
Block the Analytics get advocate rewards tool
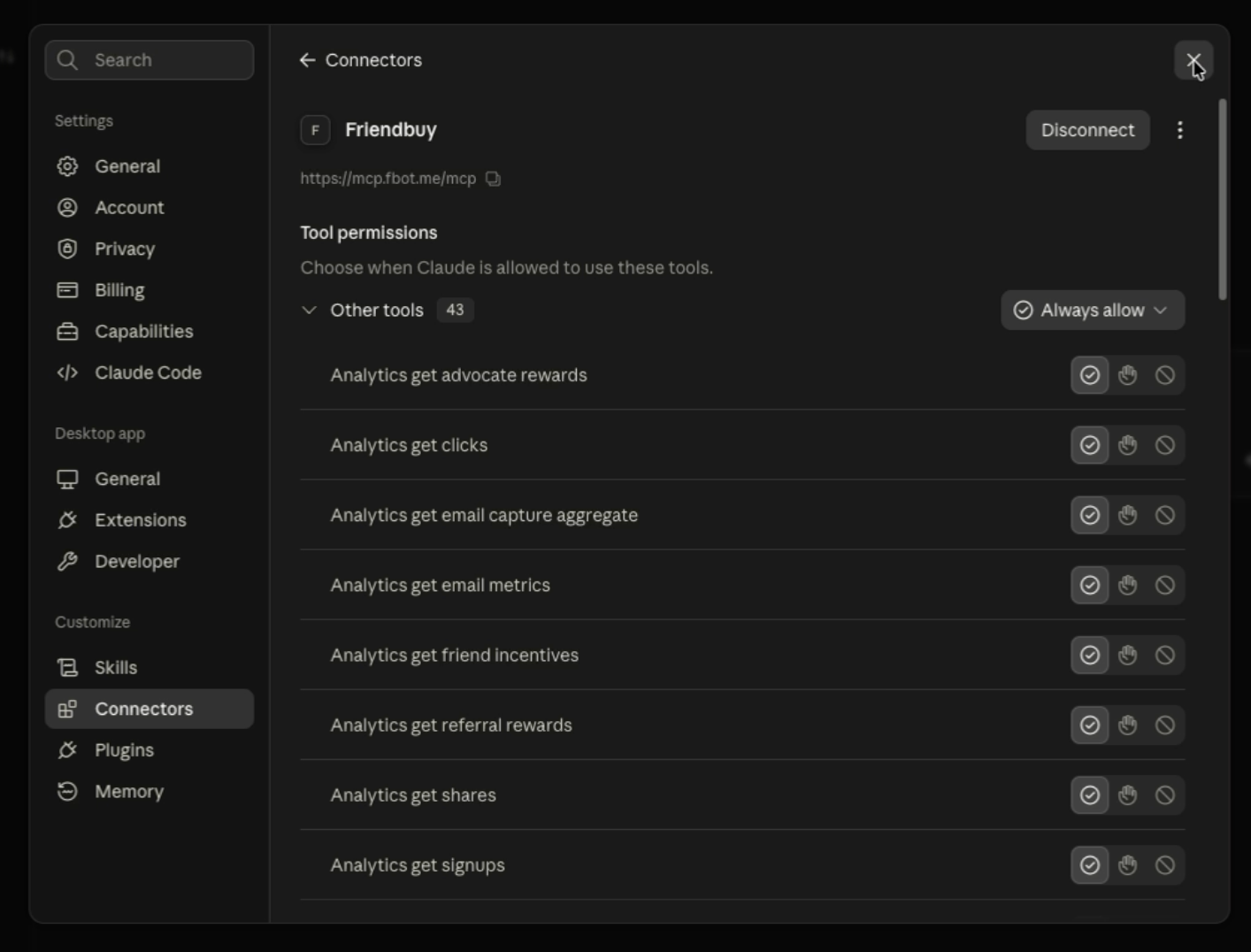tap(1165, 375)
